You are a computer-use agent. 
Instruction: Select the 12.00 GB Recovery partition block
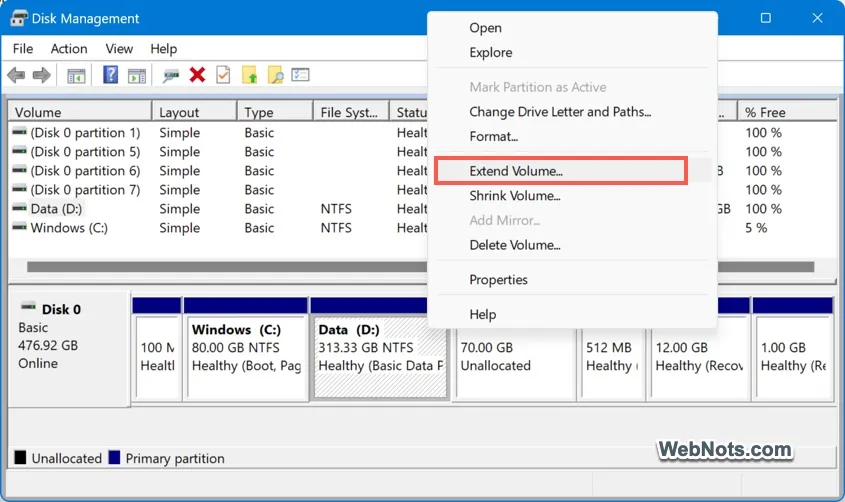[x=699, y=357]
